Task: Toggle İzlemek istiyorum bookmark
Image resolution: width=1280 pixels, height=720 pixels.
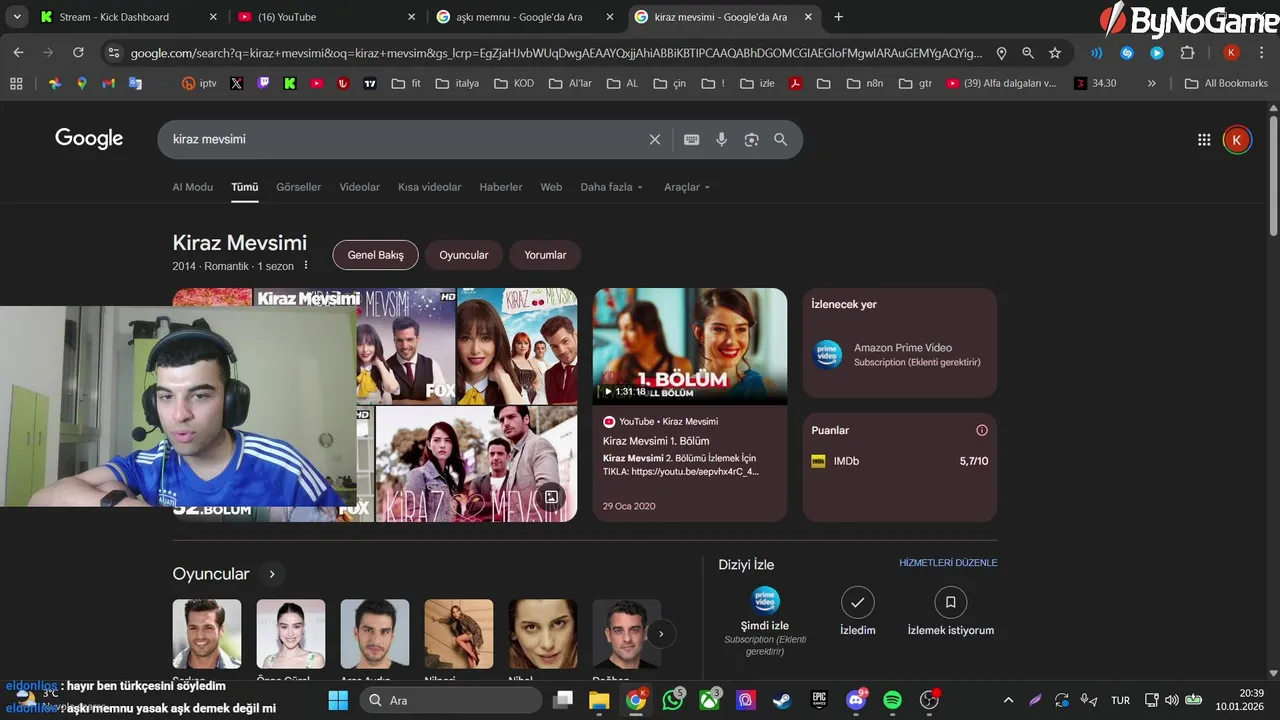Action: 950,611
